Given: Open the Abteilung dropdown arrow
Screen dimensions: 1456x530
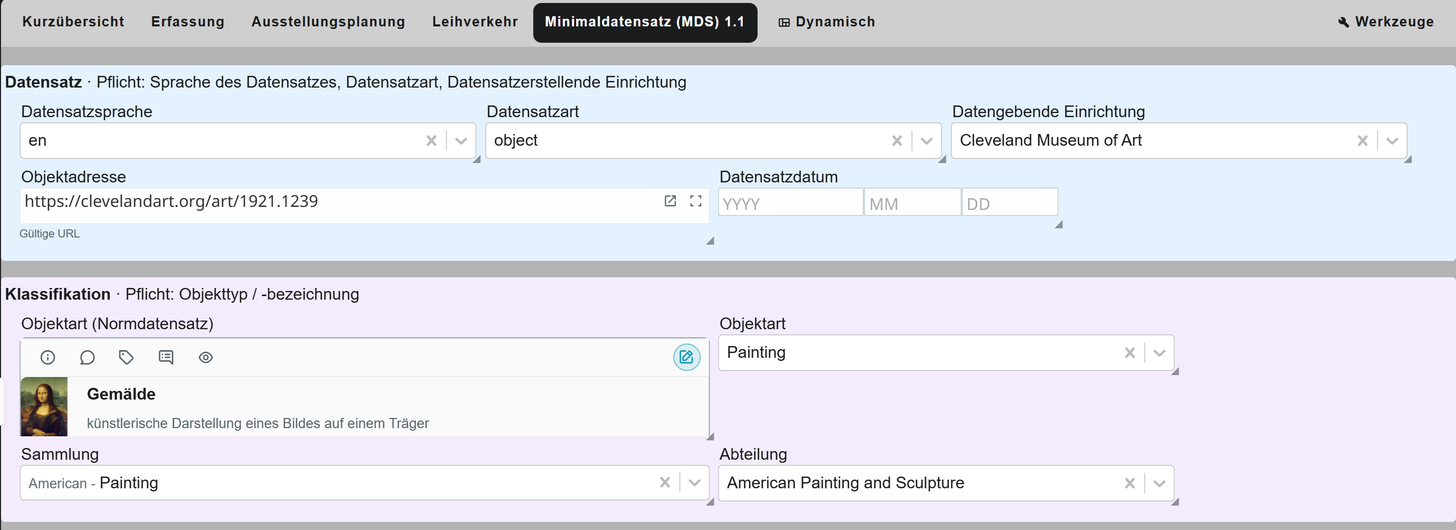Looking at the screenshot, I should click(1159, 483).
